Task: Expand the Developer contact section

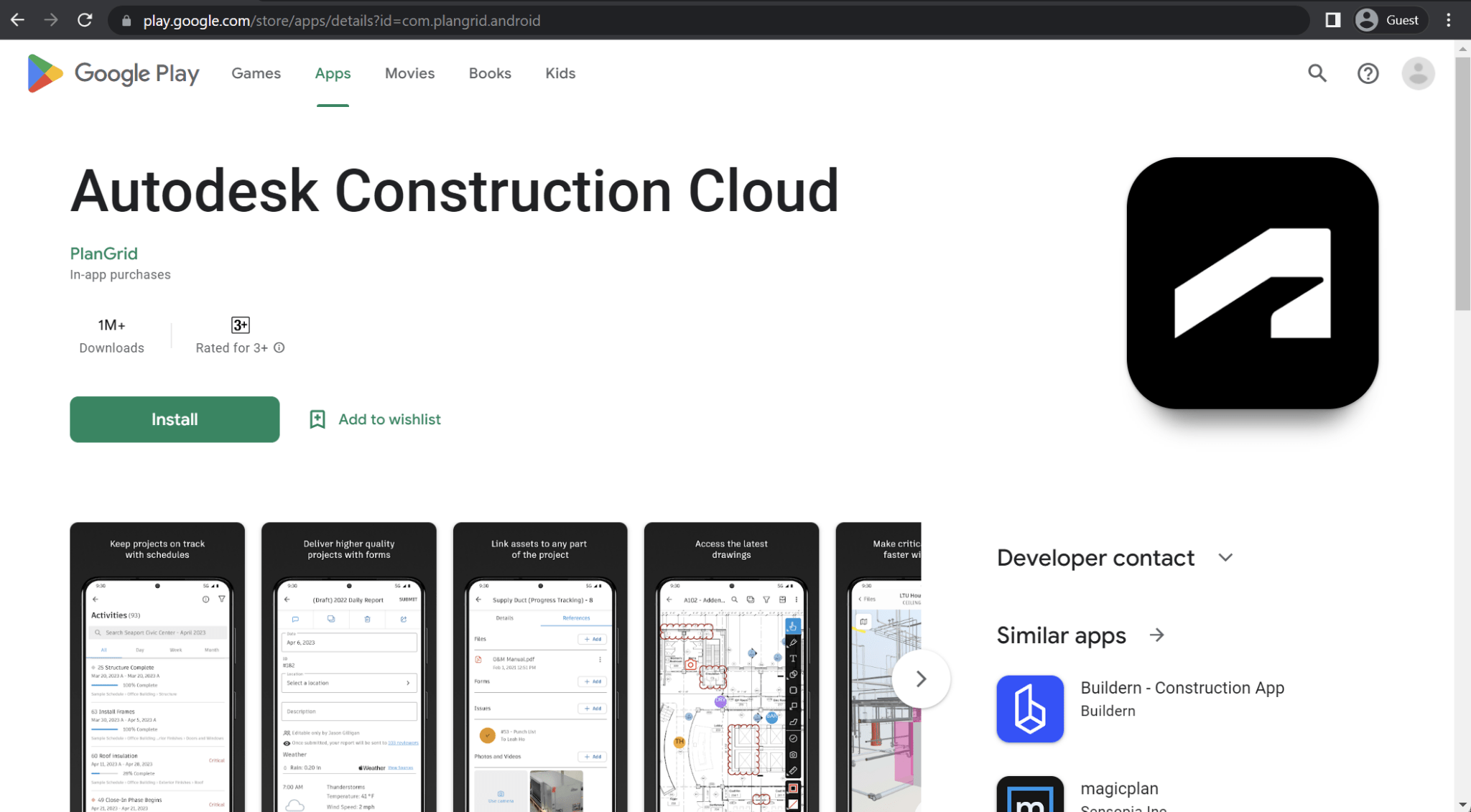Action: [1224, 558]
